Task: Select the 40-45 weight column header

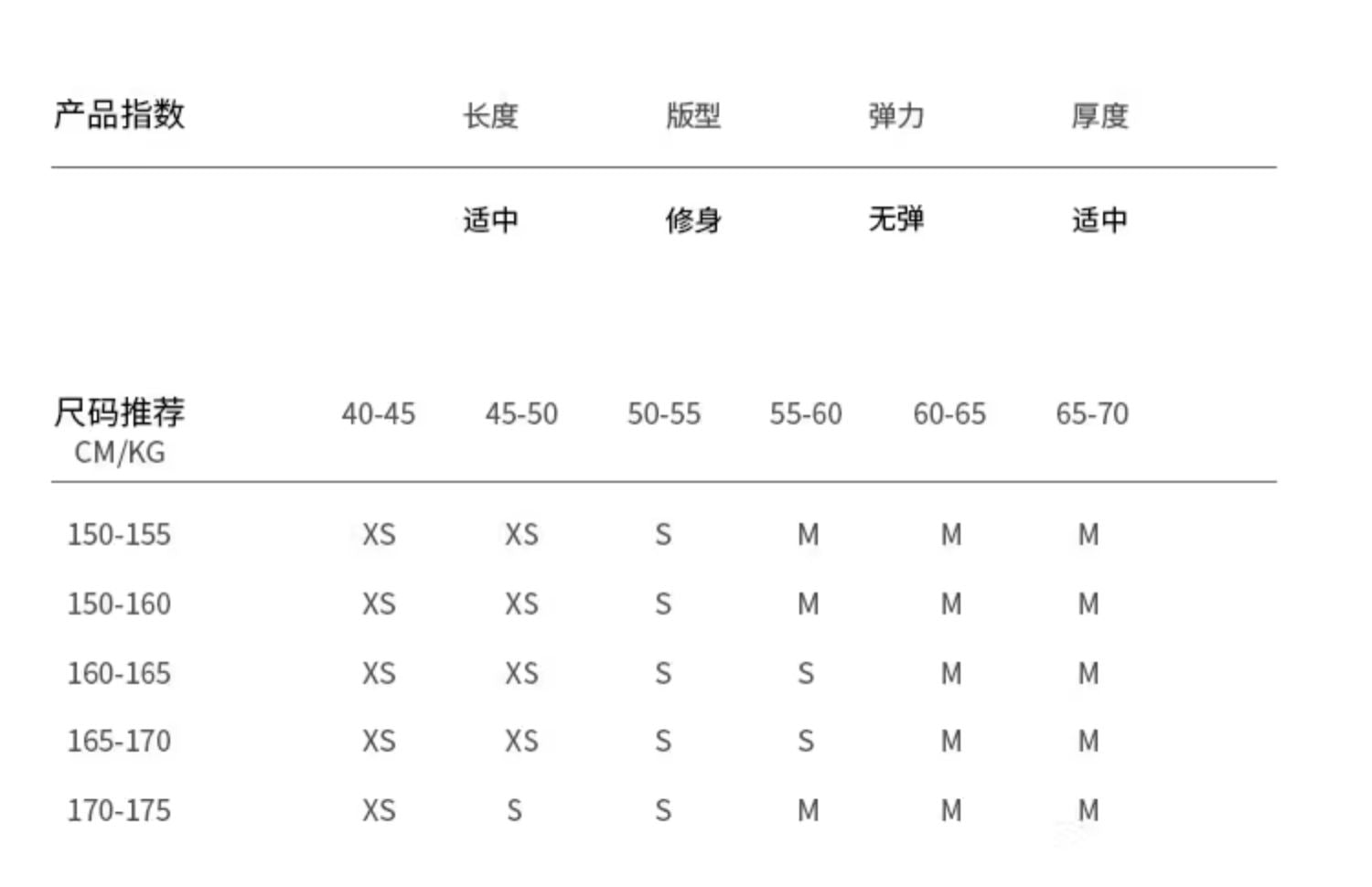Action: [x=379, y=414]
